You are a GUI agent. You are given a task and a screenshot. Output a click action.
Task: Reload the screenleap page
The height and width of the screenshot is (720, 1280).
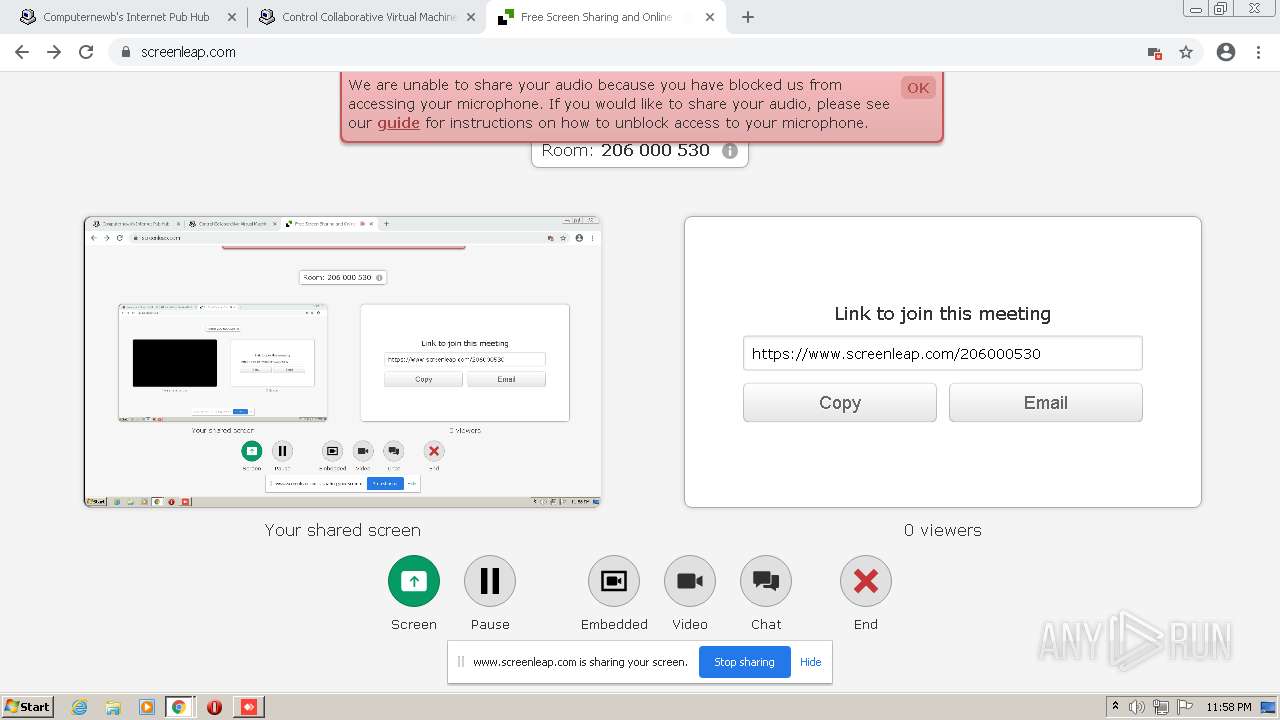[x=86, y=52]
